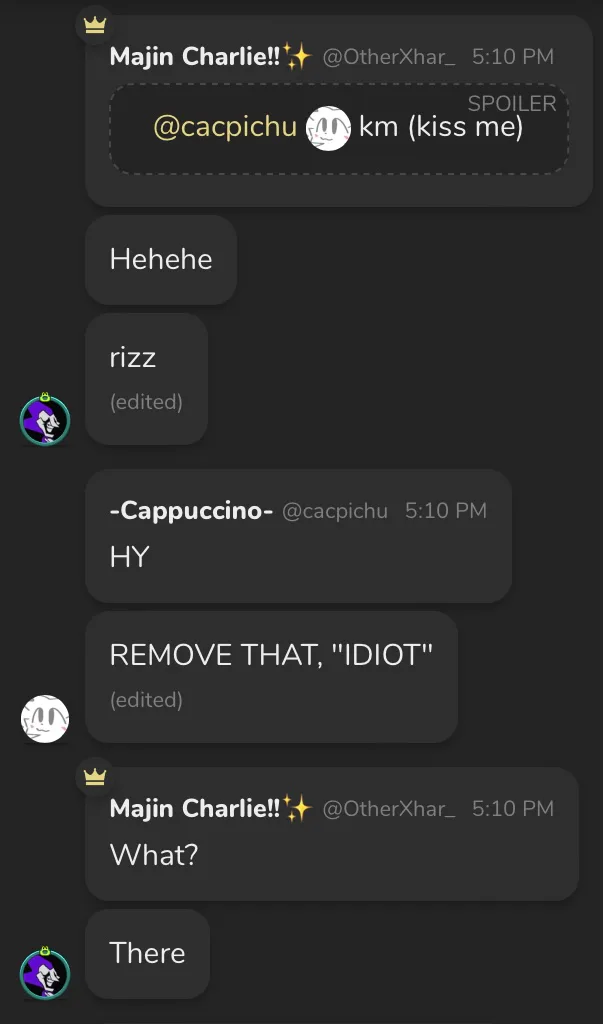Click the sparkles emoji in the lower Majin Charlie name
603x1024 pixels.
point(298,808)
